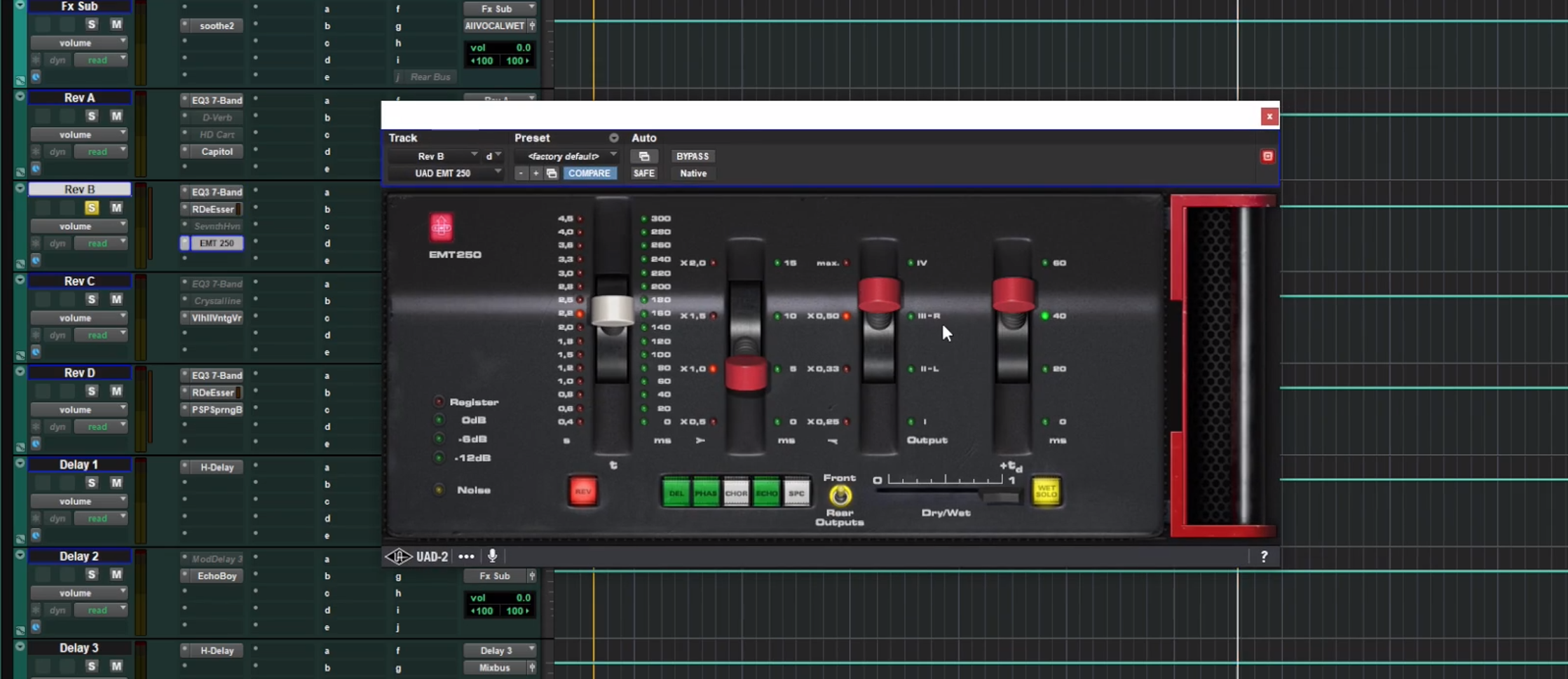Unsolo the Rev B track
The height and width of the screenshot is (679, 1568).
[x=91, y=208]
